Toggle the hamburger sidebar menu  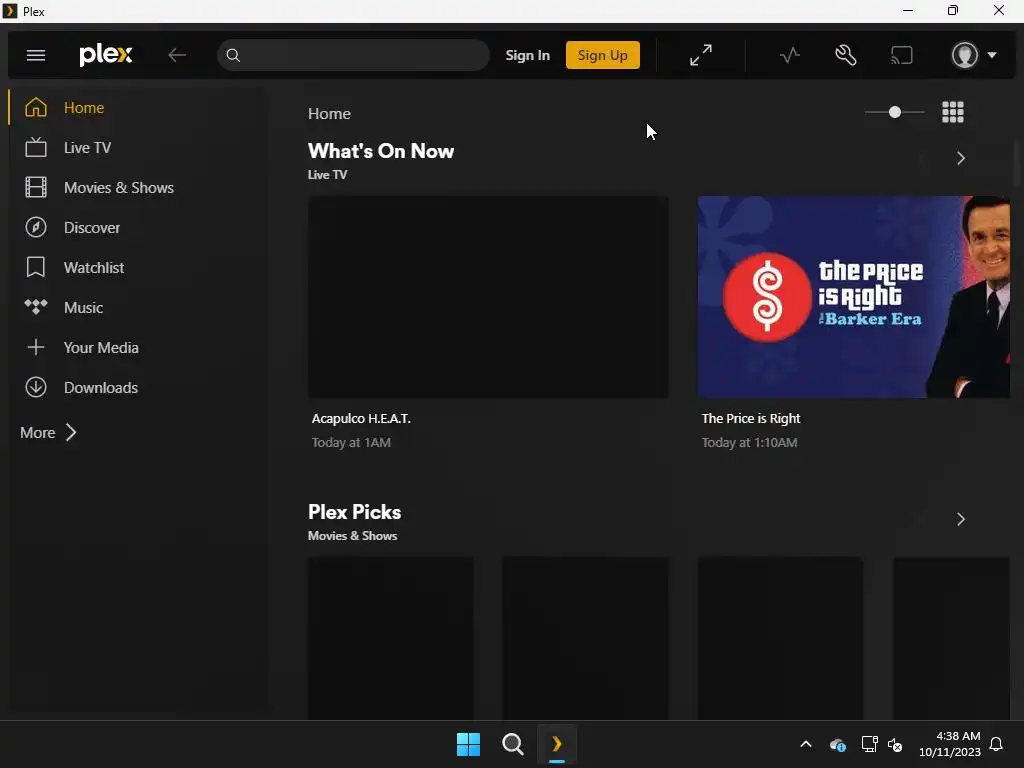click(36, 56)
